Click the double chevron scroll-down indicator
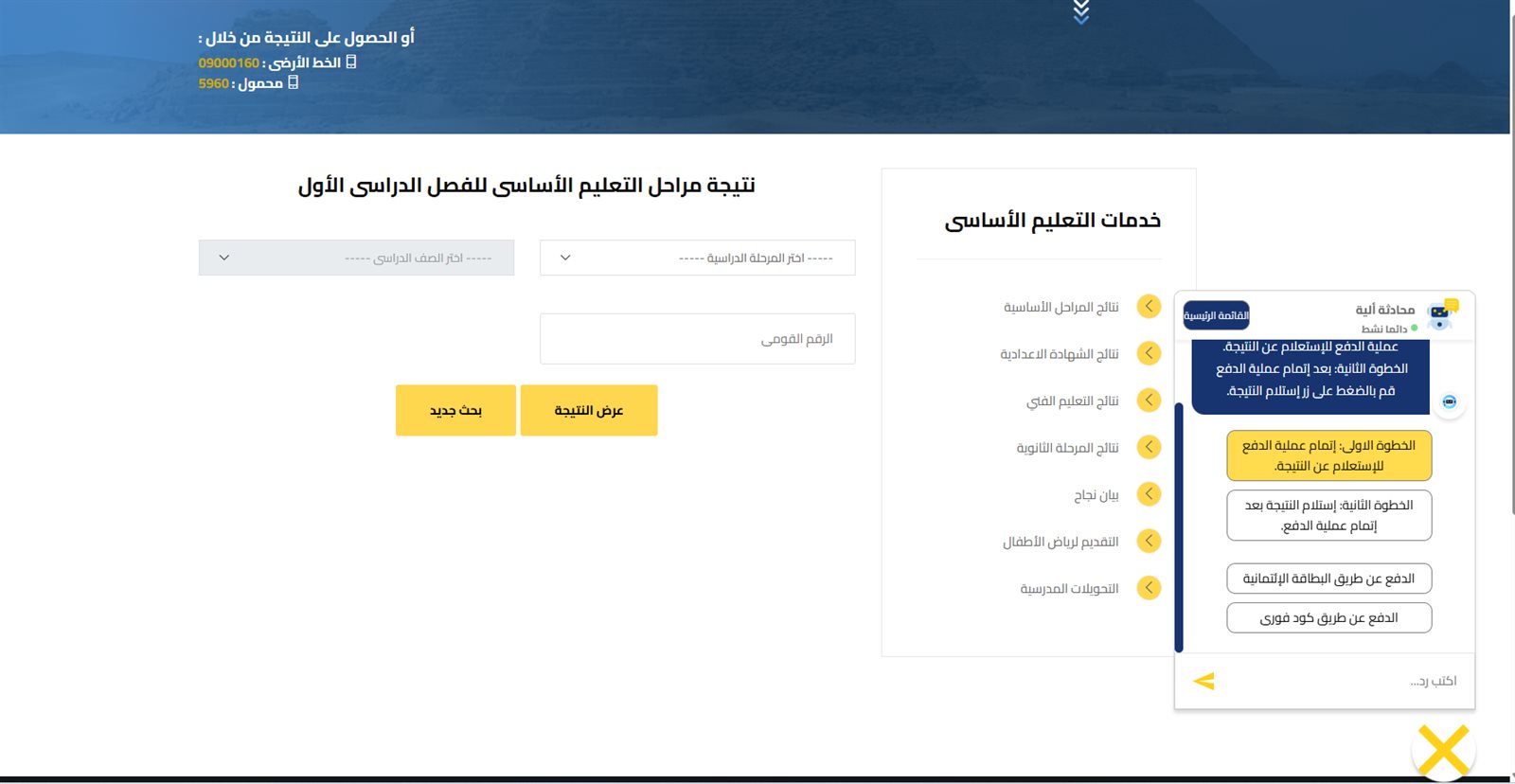 [1081, 12]
